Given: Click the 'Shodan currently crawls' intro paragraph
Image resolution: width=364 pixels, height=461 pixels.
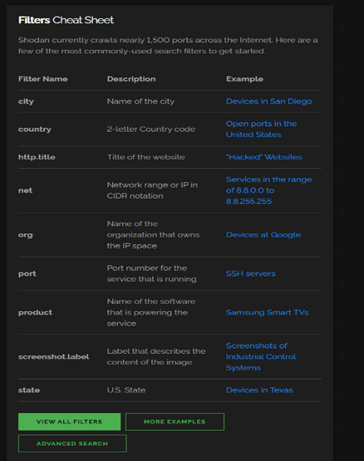Looking at the screenshot, I should pyautogui.click(x=168, y=46).
